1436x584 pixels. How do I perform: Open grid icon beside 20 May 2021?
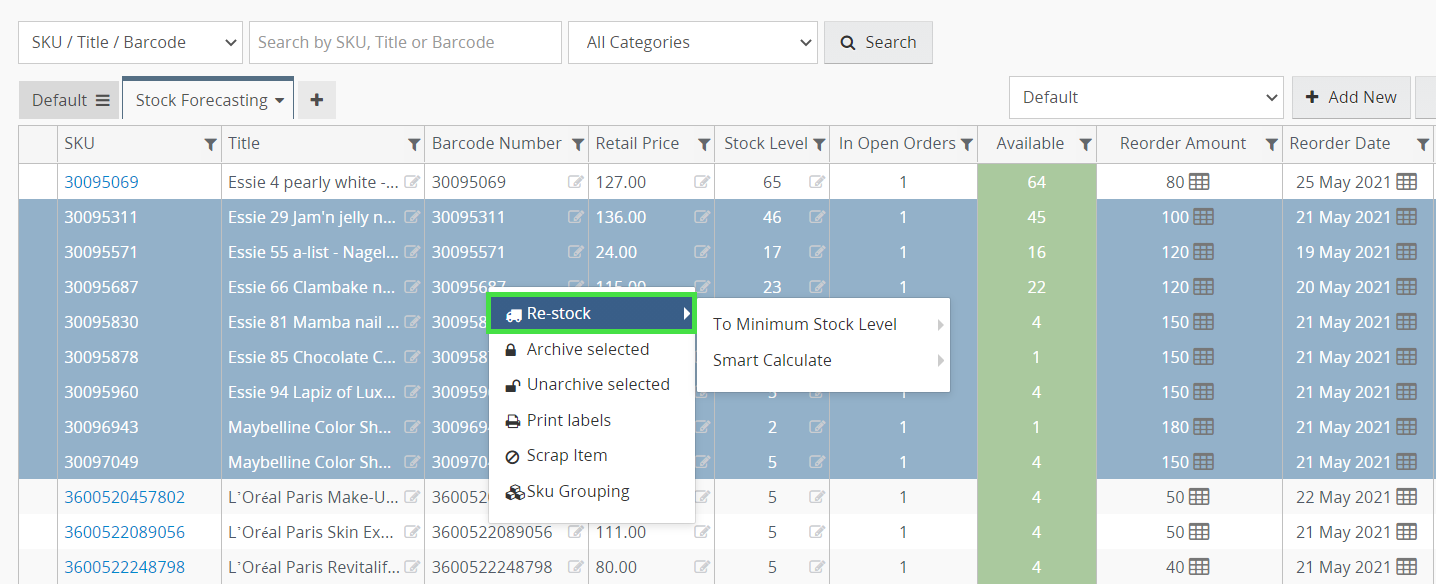1406,287
